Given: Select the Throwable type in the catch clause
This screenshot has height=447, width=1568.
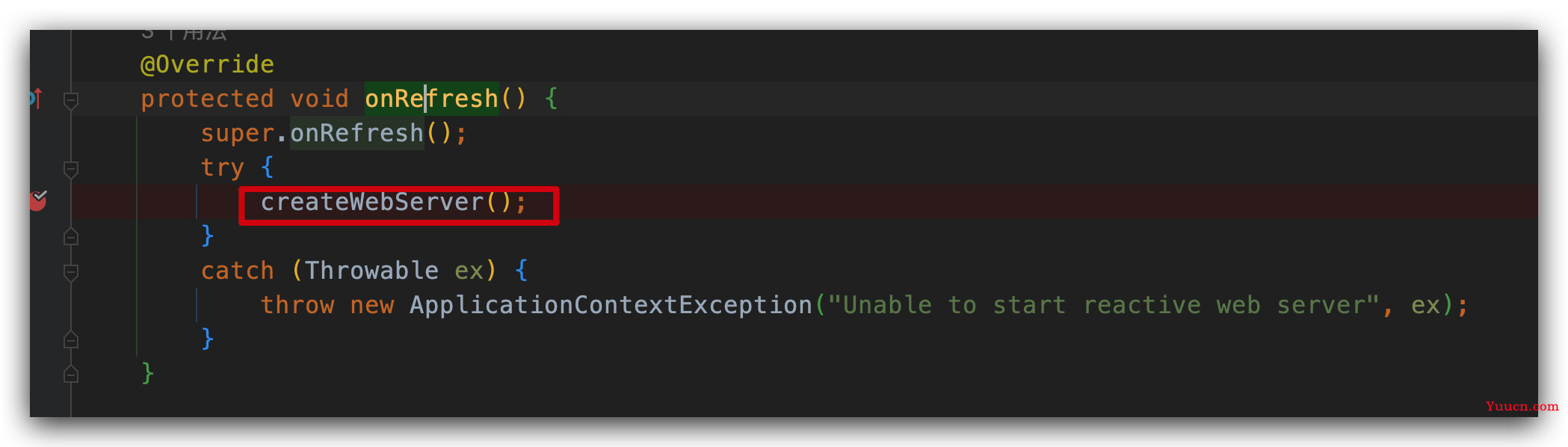Looking at the screenshot, I should click(371, 270).
